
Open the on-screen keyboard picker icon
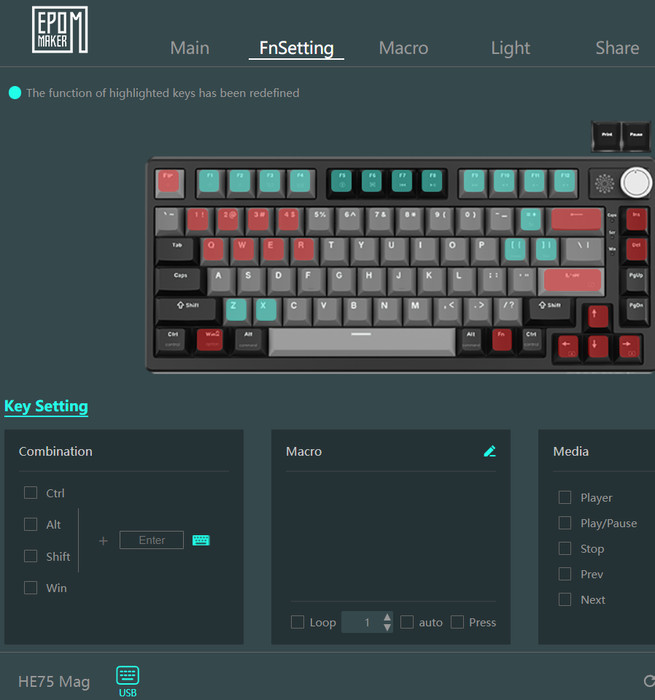201,540
